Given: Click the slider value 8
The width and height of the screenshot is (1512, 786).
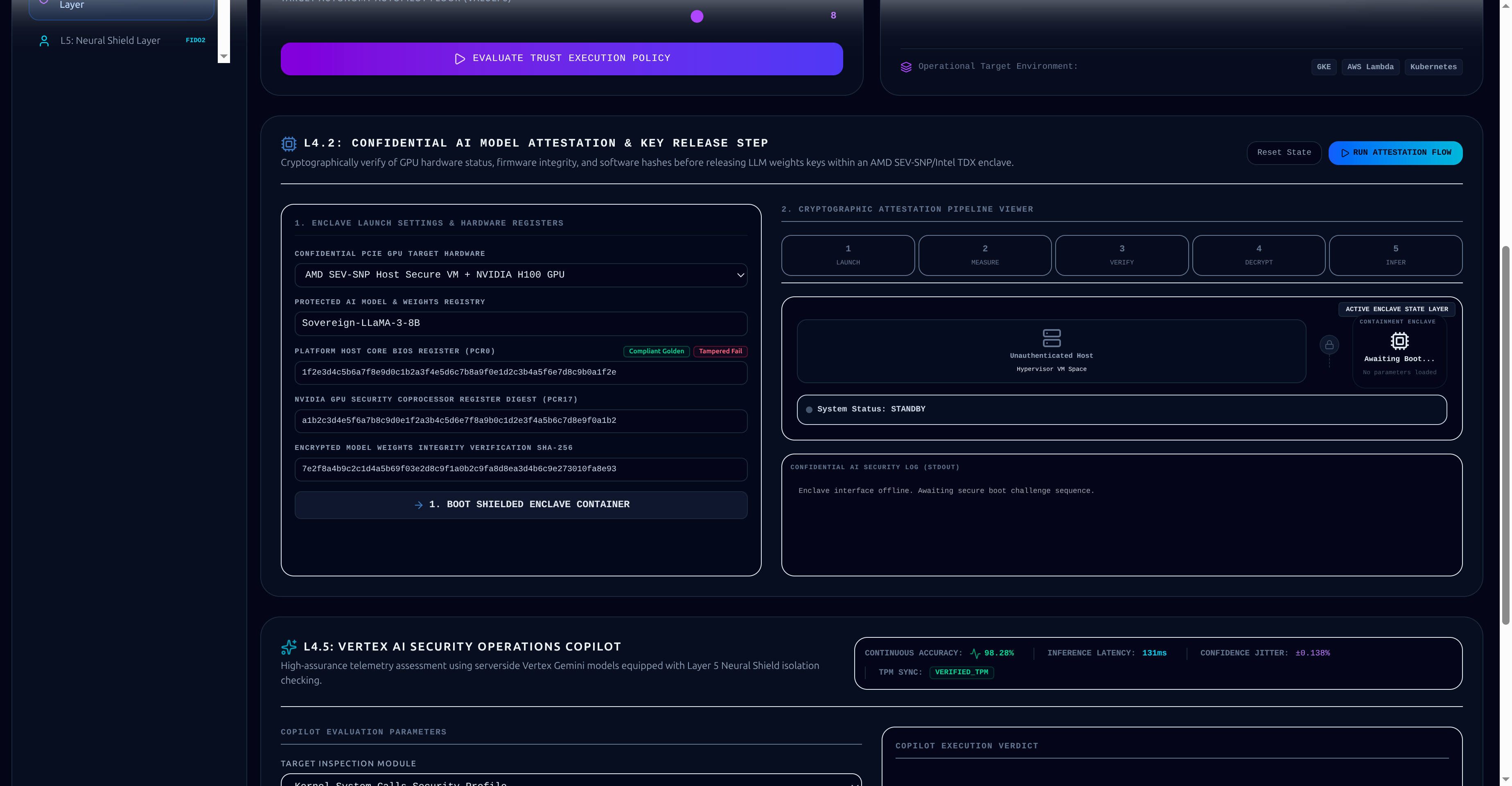Looking at the screenshot, I should click(x=833, y=16).
